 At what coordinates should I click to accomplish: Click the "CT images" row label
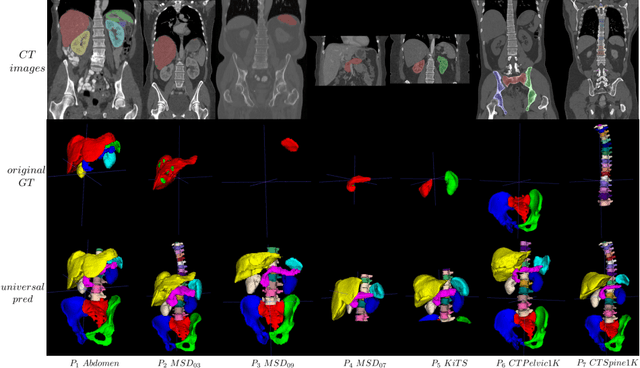click(27, 61)
